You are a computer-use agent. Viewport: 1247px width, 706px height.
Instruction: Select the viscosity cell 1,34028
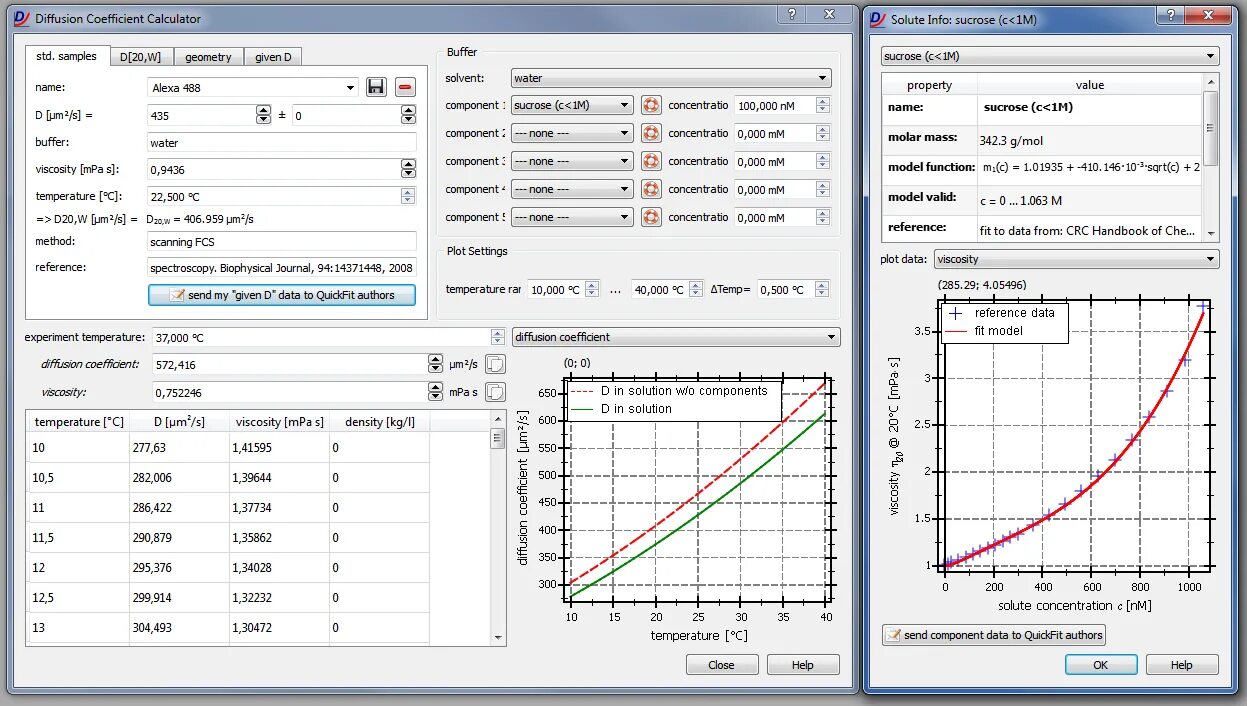point(279,568)
